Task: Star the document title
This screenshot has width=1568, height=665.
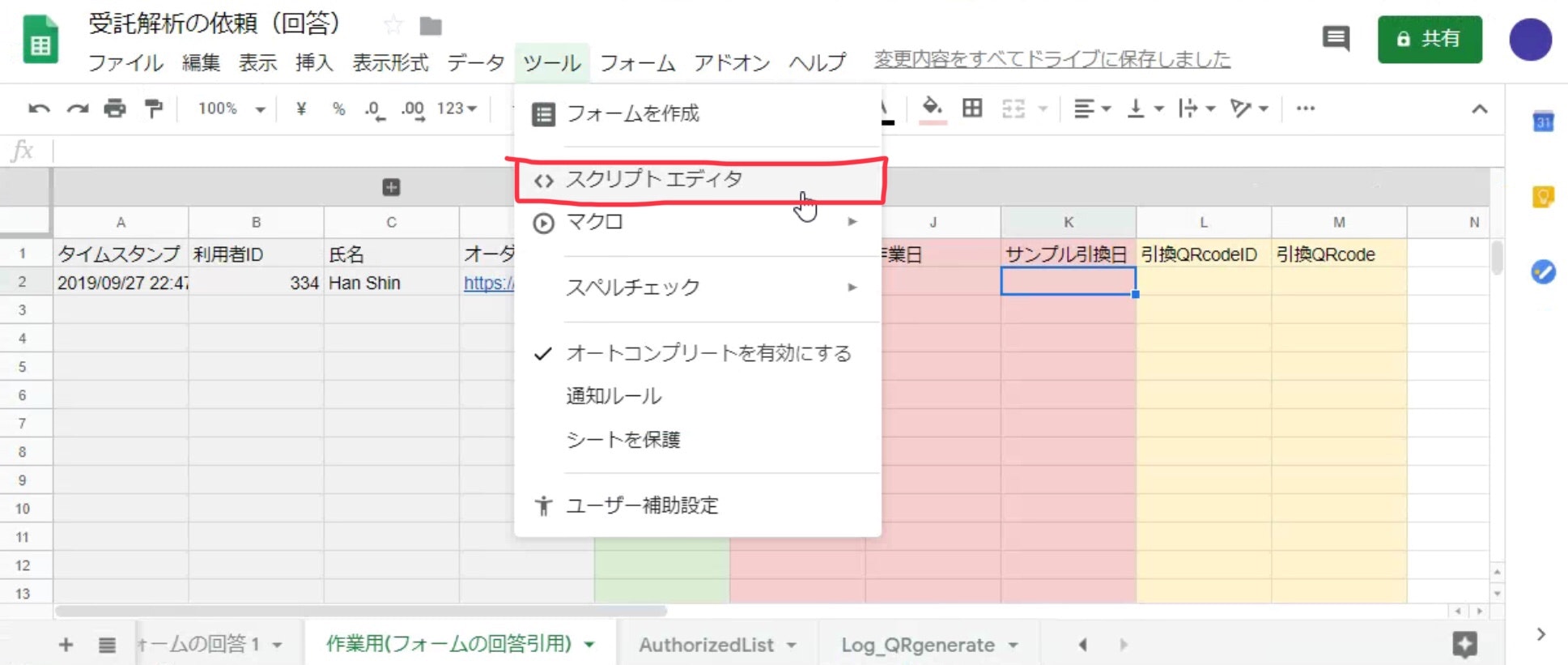Action: click(393, 26)
